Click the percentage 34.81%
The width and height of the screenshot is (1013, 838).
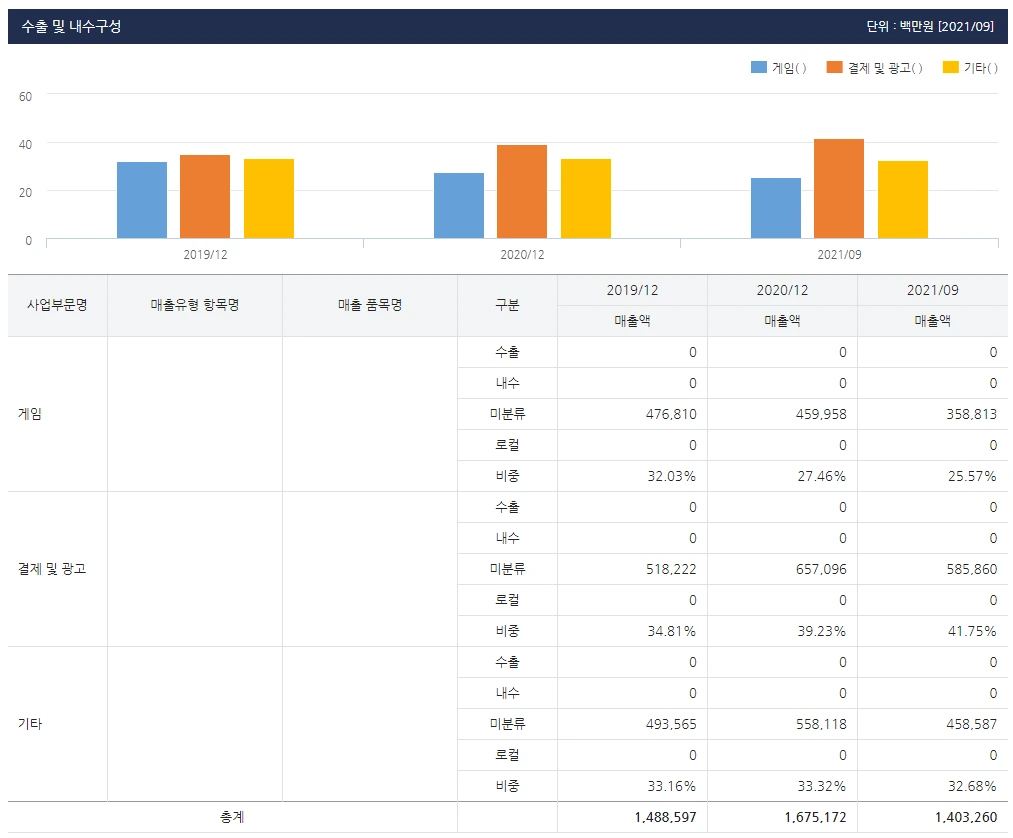tap(672, 631)
